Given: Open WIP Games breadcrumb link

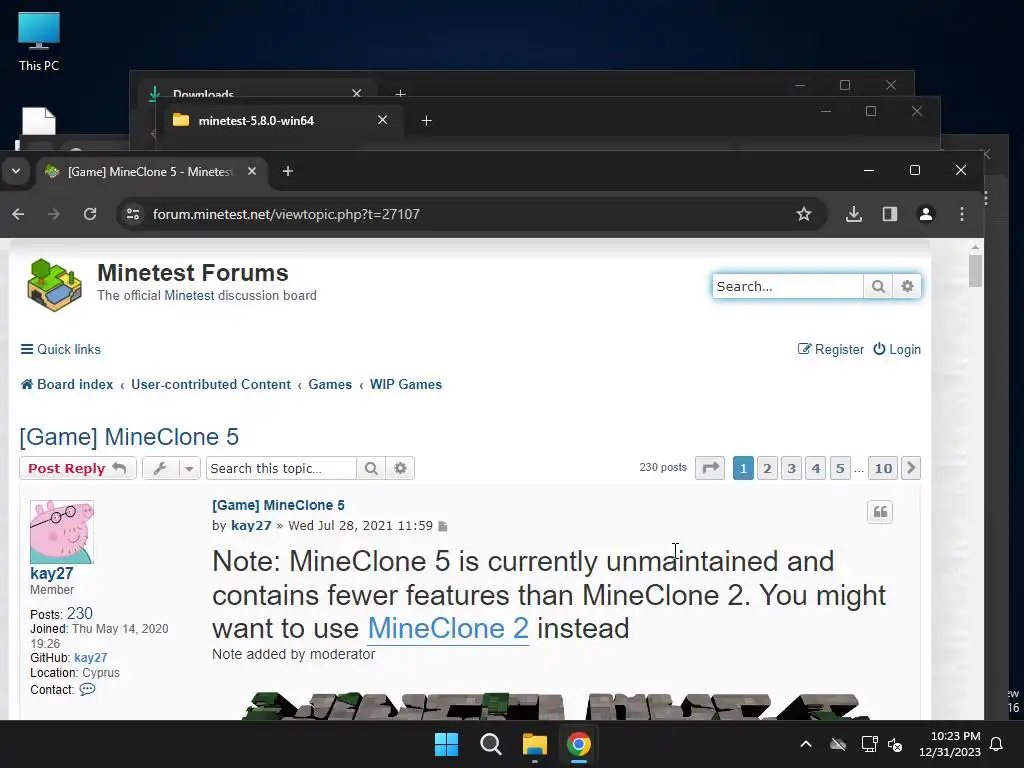Looking at the screenshot, I should click(x=406, y=385).
